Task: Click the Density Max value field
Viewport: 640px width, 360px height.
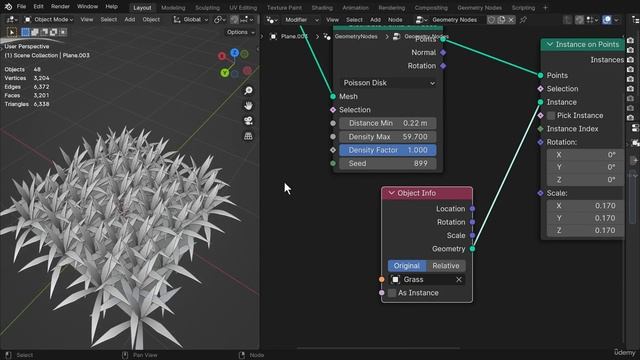Action: 388,137
